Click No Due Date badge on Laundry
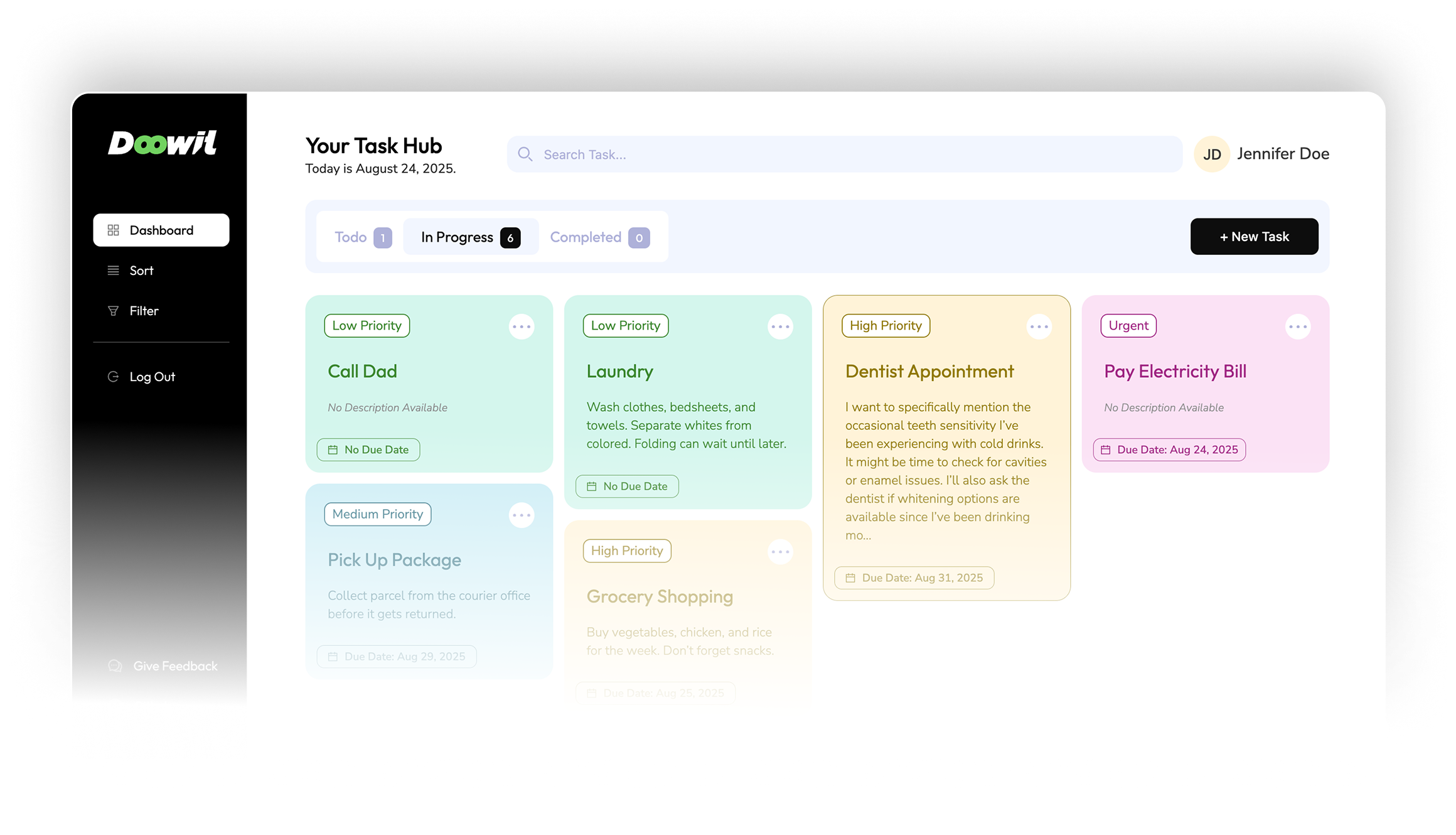 (x=627, y=487)
